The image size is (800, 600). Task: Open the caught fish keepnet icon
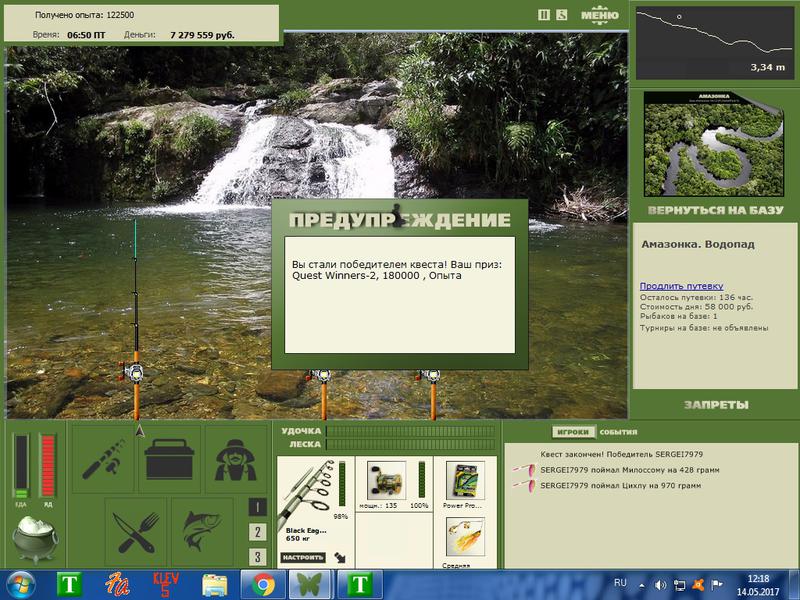[x=202, y=532]
